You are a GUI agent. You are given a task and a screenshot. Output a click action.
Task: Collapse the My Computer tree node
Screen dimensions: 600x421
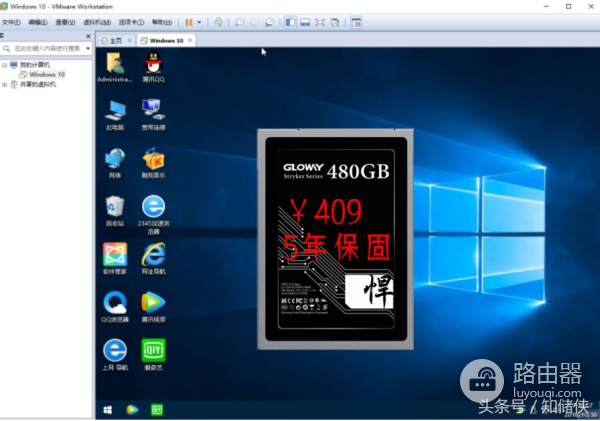(4, 64)
